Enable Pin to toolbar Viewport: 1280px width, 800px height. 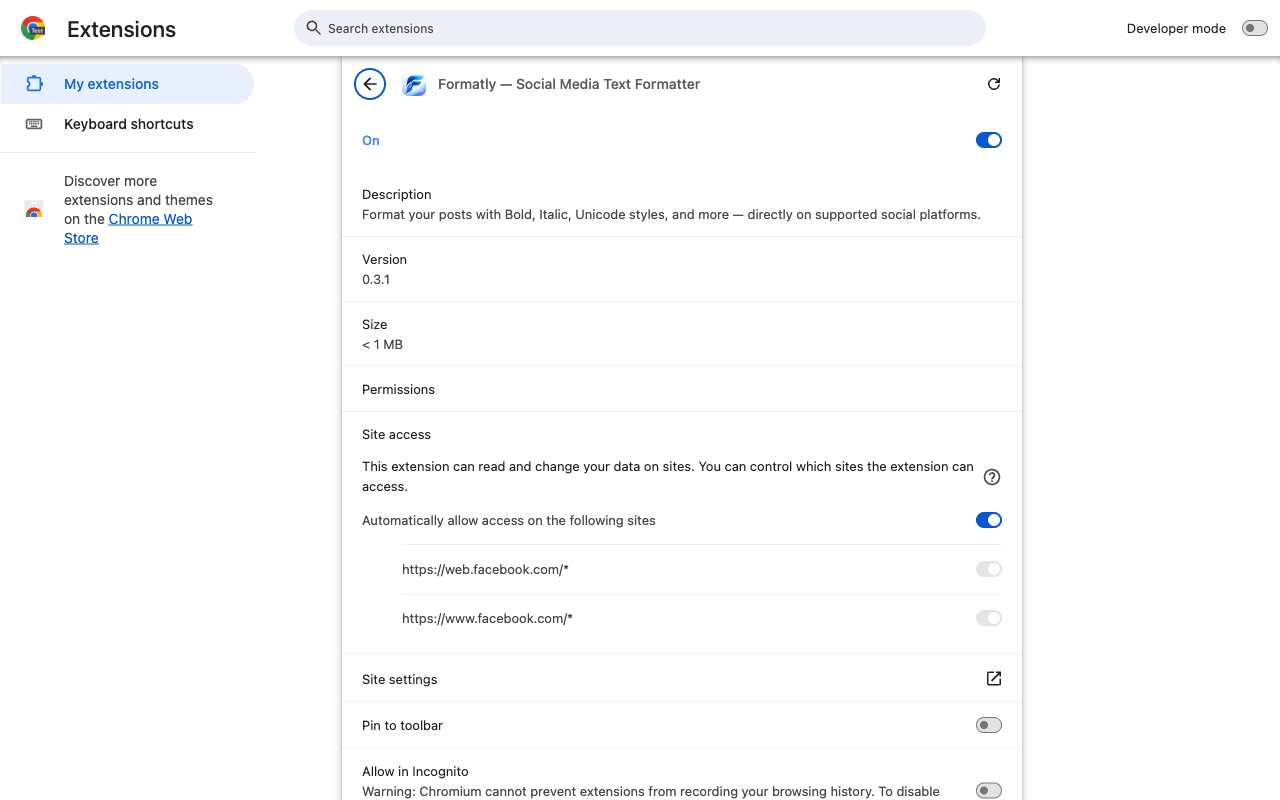click(989, 725)
